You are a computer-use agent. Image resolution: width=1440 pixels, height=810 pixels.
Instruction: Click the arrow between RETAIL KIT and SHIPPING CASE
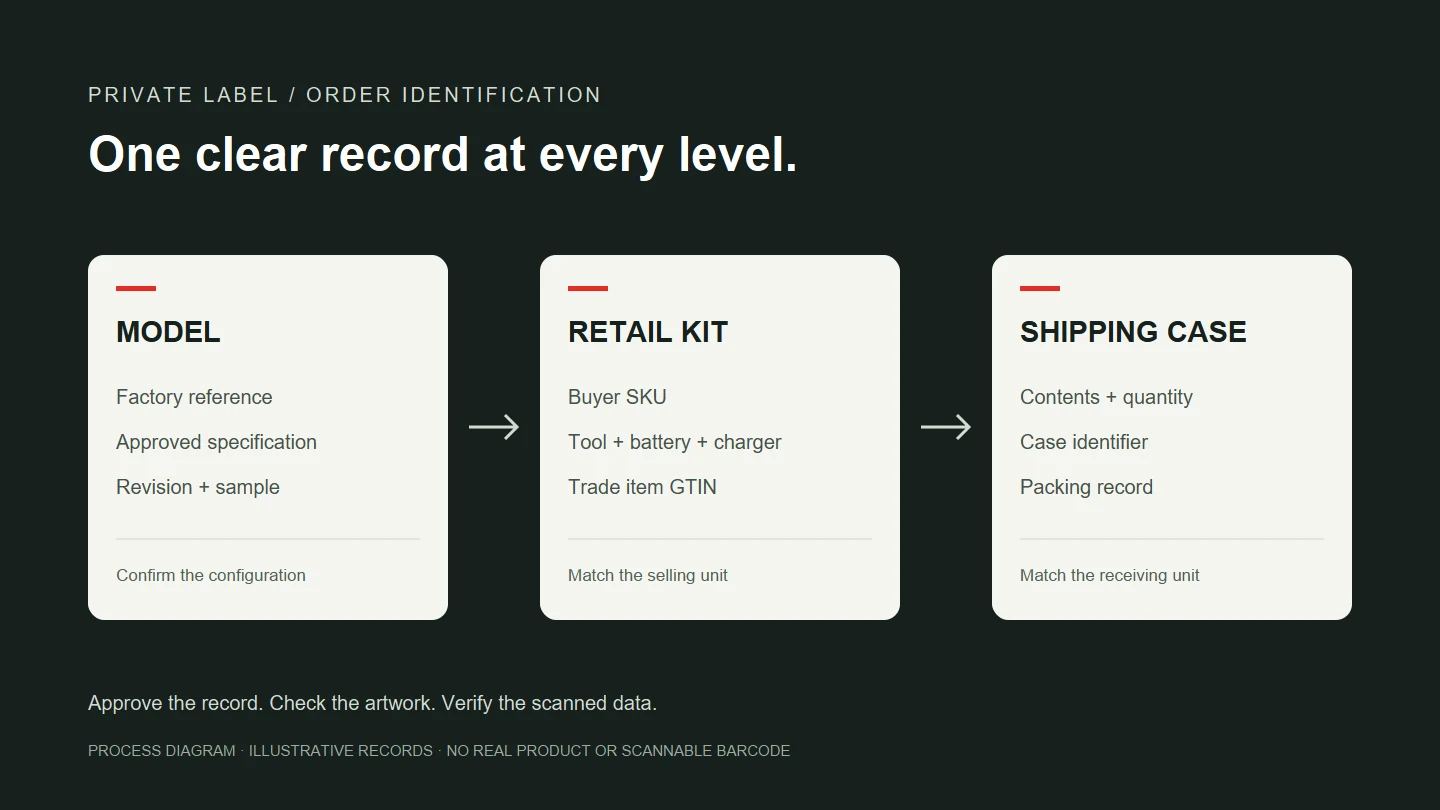(x=946, y=427)
